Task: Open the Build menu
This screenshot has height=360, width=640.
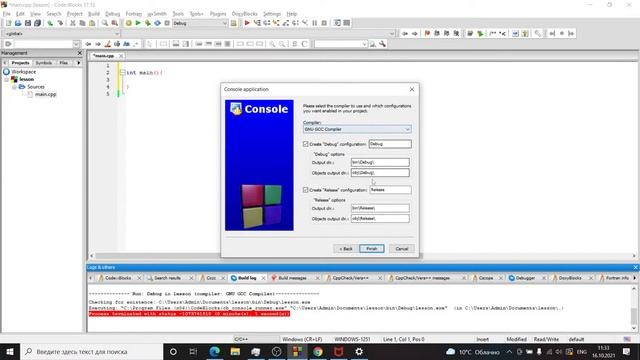Action: (94, 14)
